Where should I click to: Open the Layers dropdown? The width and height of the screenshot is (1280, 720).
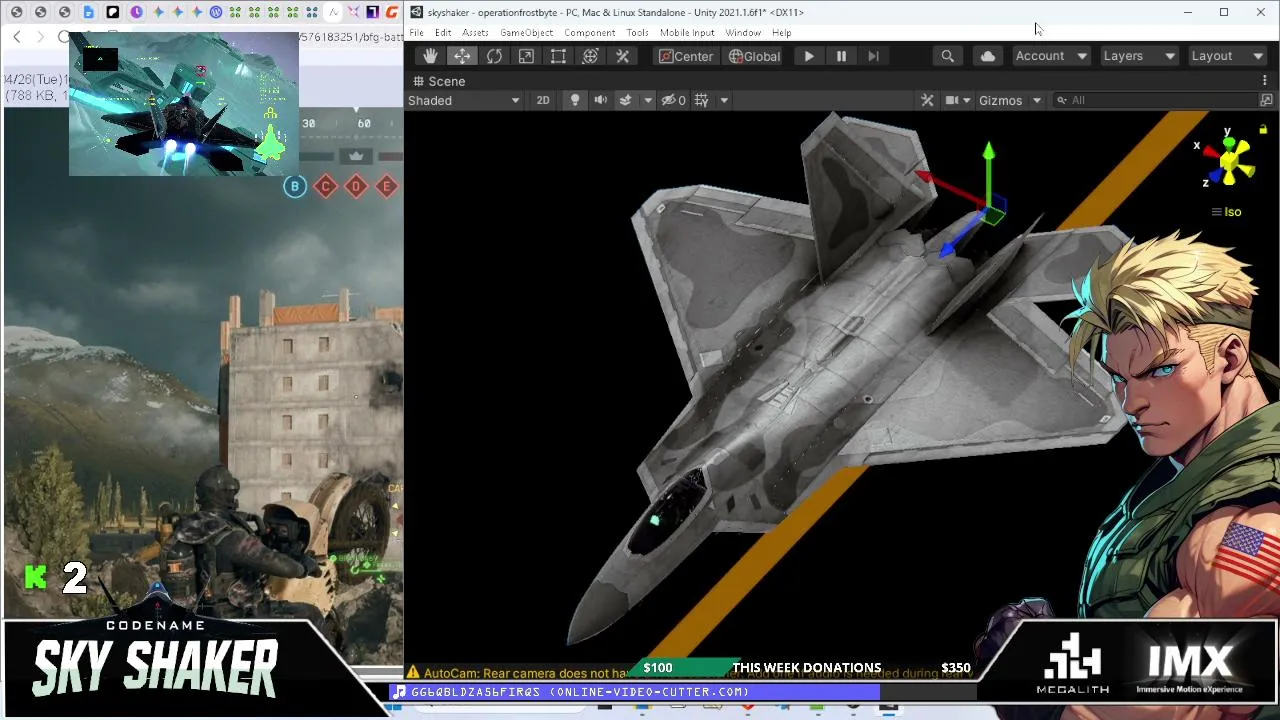[x=1139, y=56]
